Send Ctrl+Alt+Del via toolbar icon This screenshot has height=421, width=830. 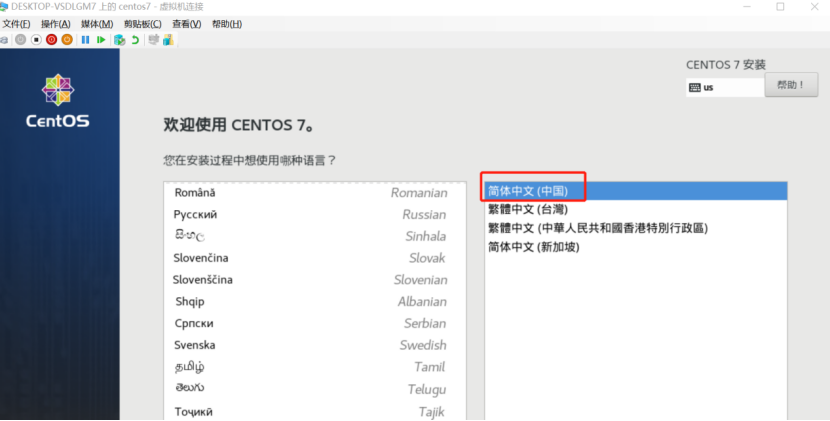[4, 40]
